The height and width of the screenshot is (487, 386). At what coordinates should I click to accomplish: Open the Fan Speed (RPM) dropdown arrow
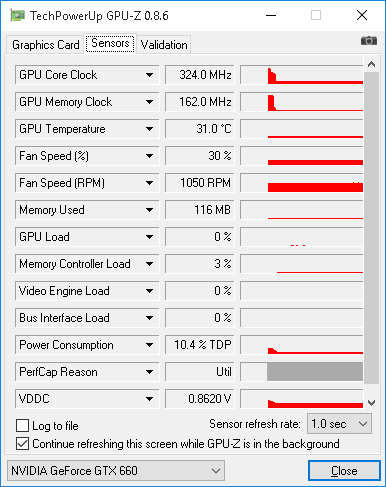point(150,183)
